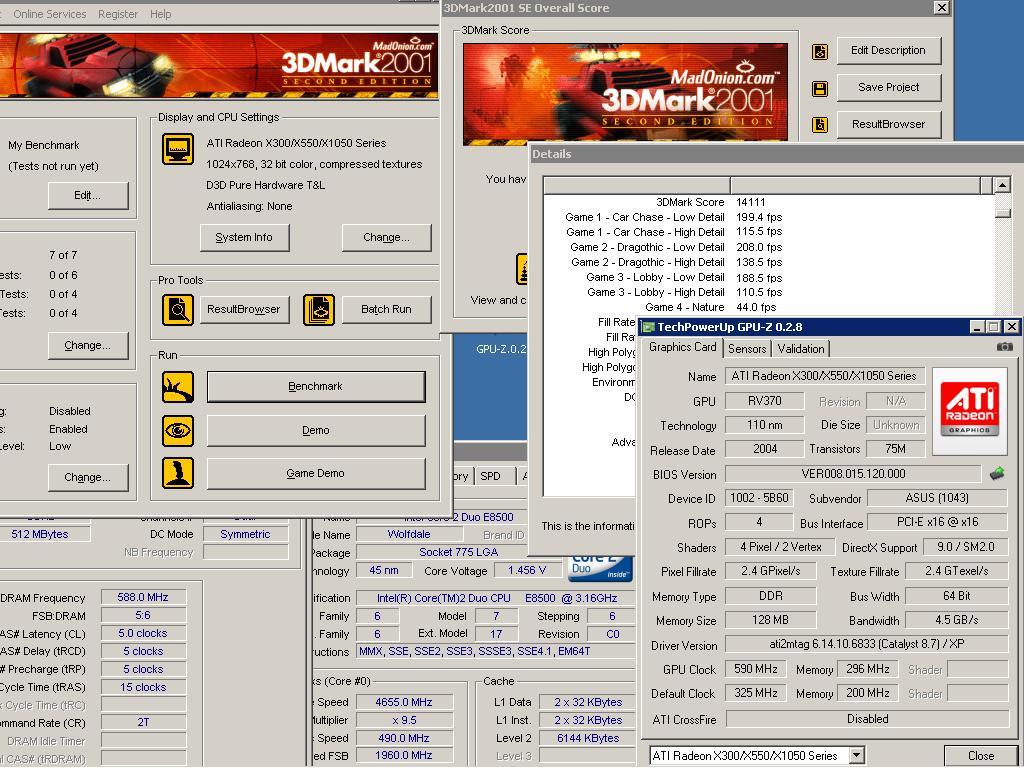Open the Register menu in 3DMark

pos(118,14)
